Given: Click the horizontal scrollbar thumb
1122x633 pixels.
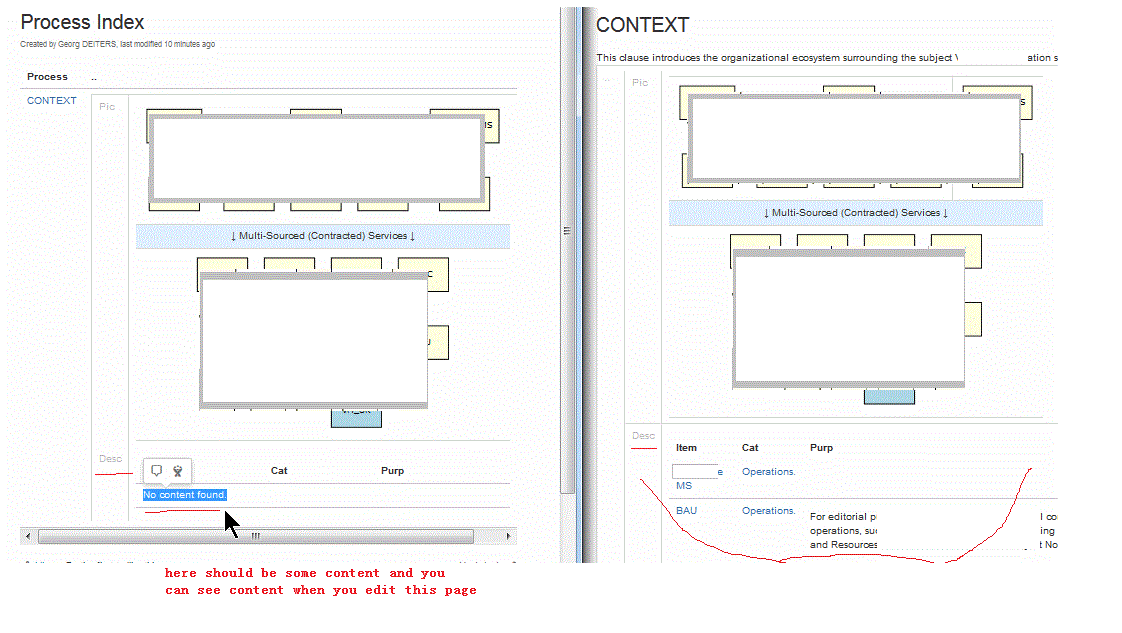Looking at the screenshot, I should pyautogui.click(x=255, y=536).
